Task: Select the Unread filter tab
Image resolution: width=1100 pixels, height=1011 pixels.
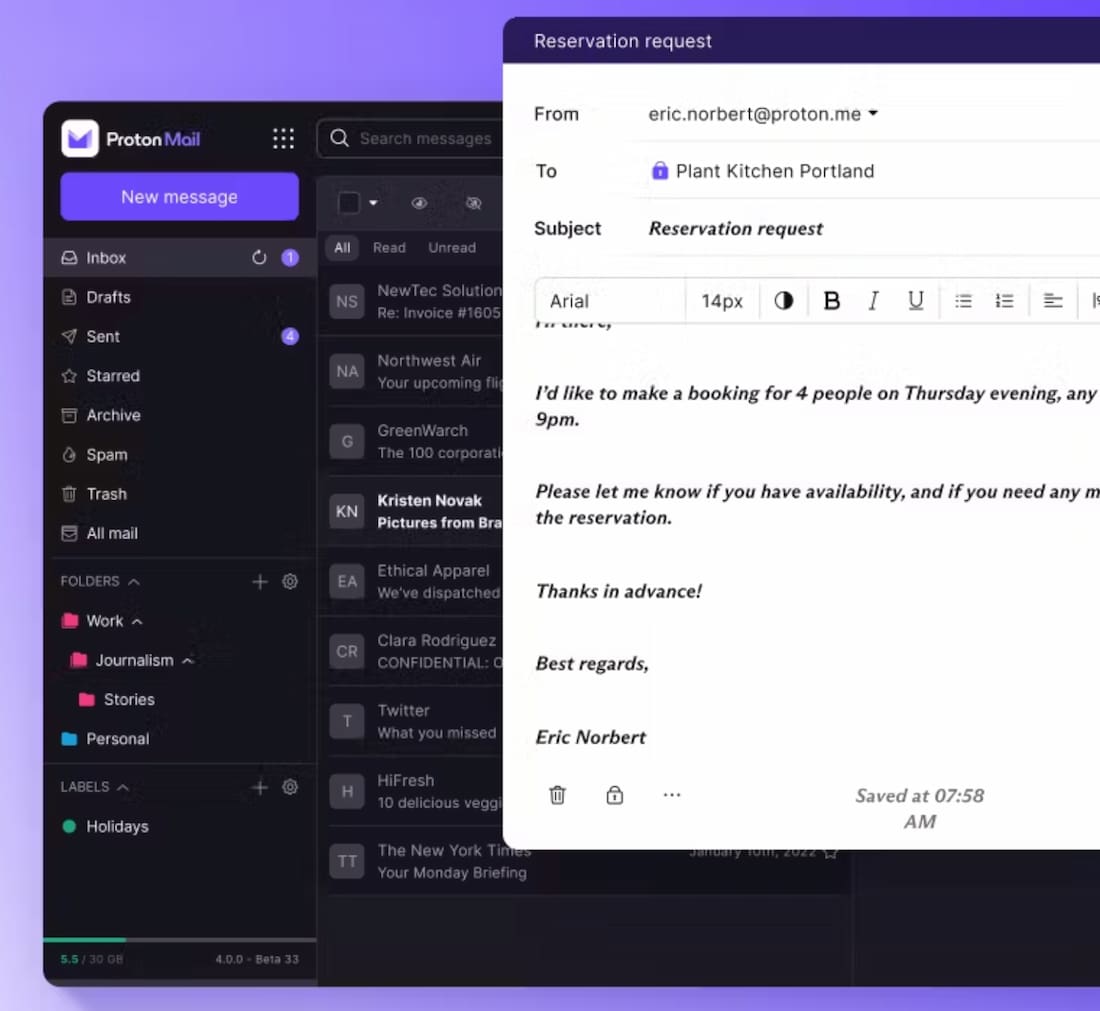Action: pyautogui.click(x=452, y=248)
